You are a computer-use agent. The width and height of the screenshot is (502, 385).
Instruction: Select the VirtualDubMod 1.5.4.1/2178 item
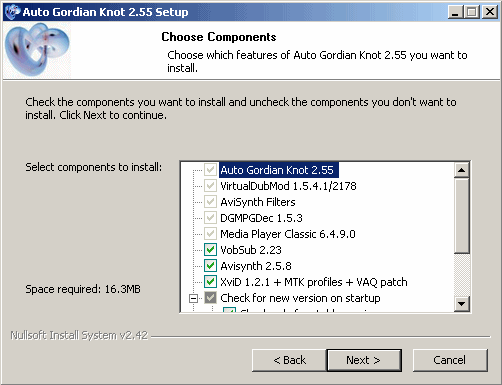click(x=288, y=186)
